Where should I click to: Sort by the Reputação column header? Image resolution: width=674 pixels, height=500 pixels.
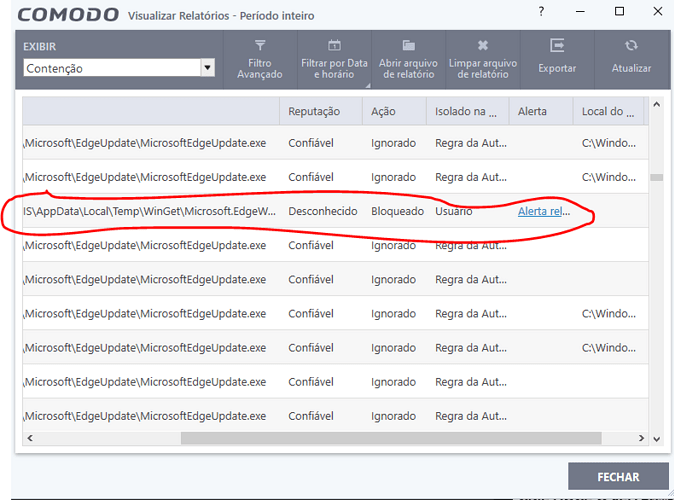[x=314, y=111]
